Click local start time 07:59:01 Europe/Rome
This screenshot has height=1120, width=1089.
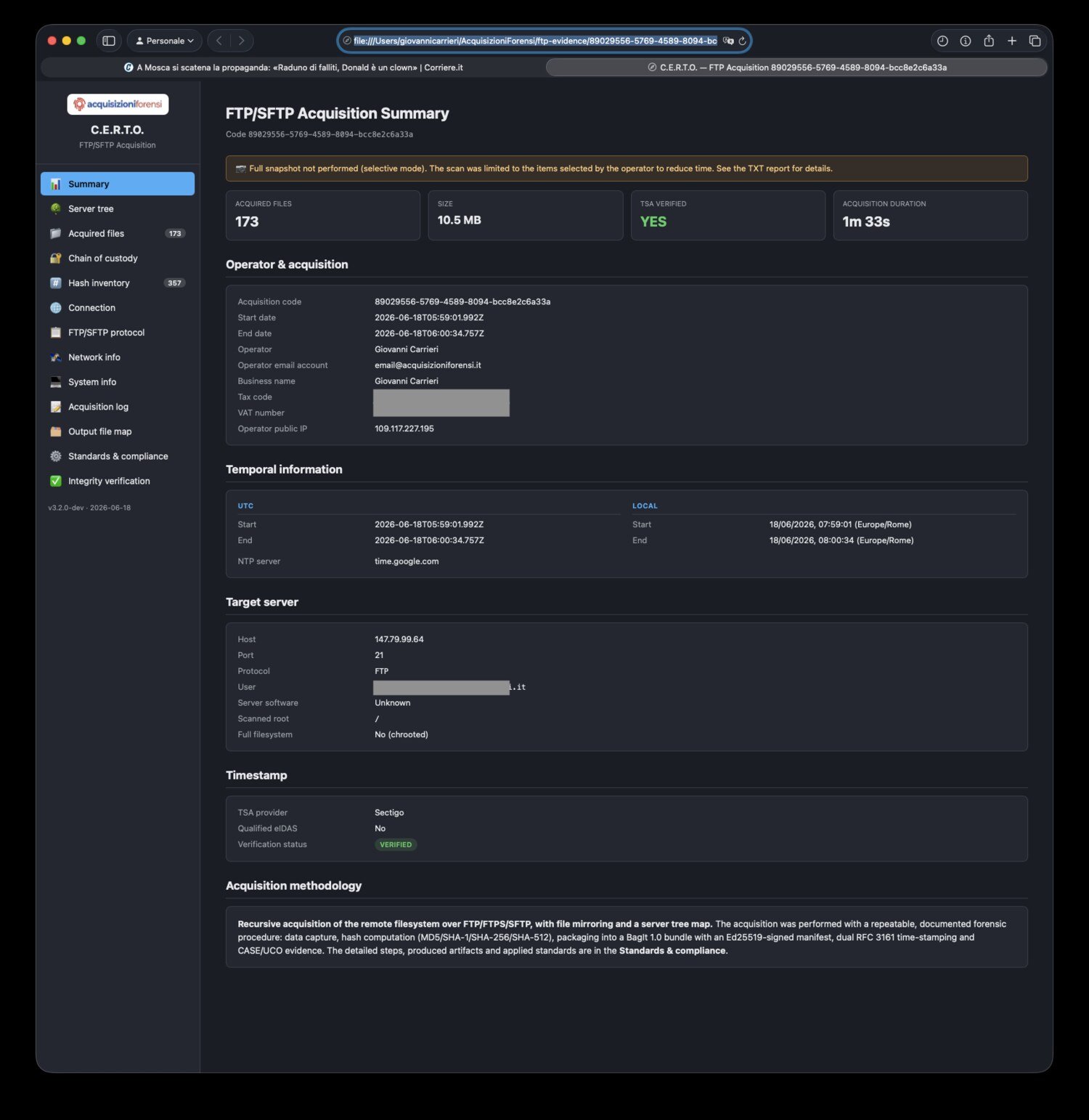tap(841, 524)
